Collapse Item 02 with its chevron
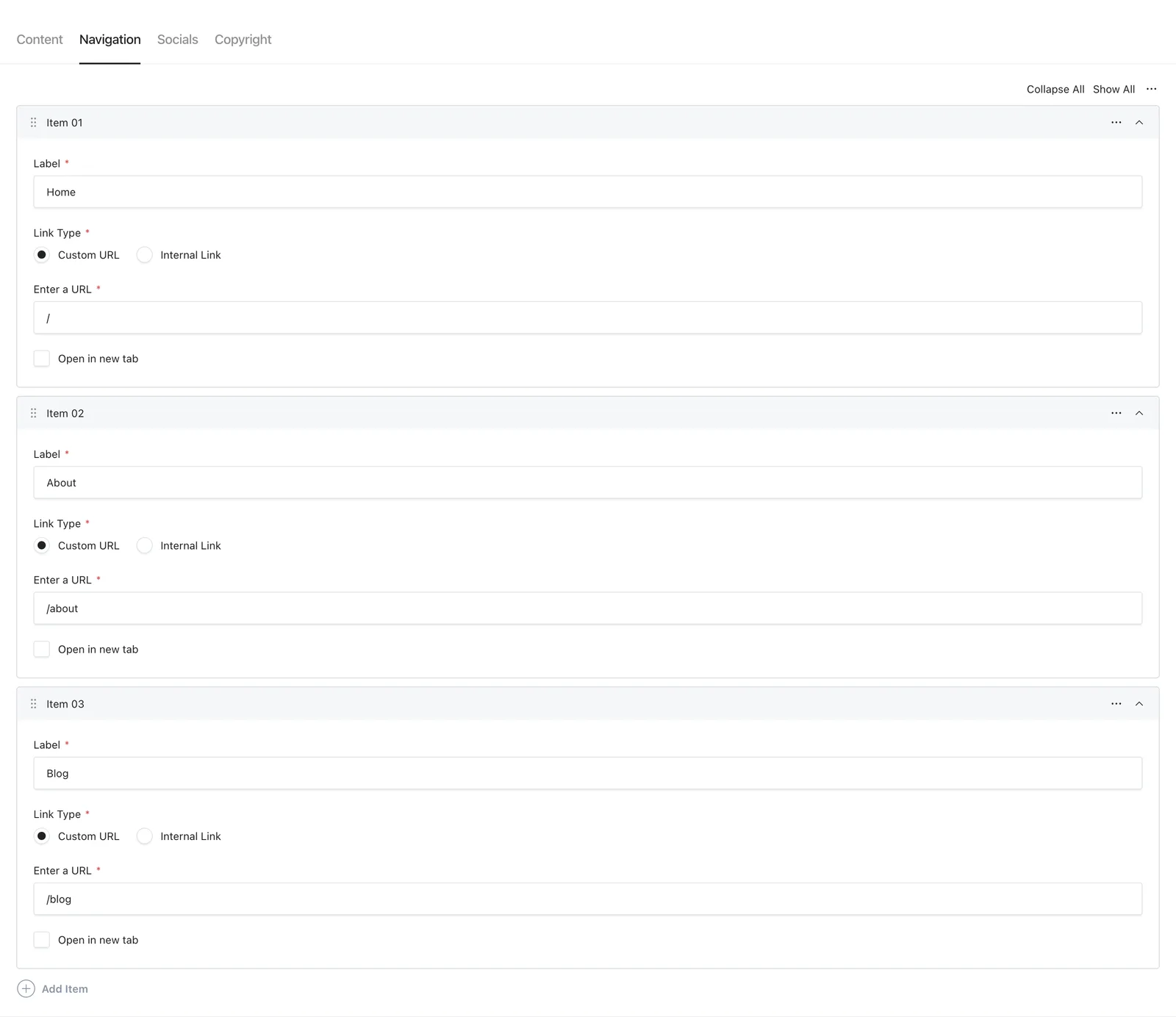Screen dimensions: 1176x1017 coord(1139,413)
